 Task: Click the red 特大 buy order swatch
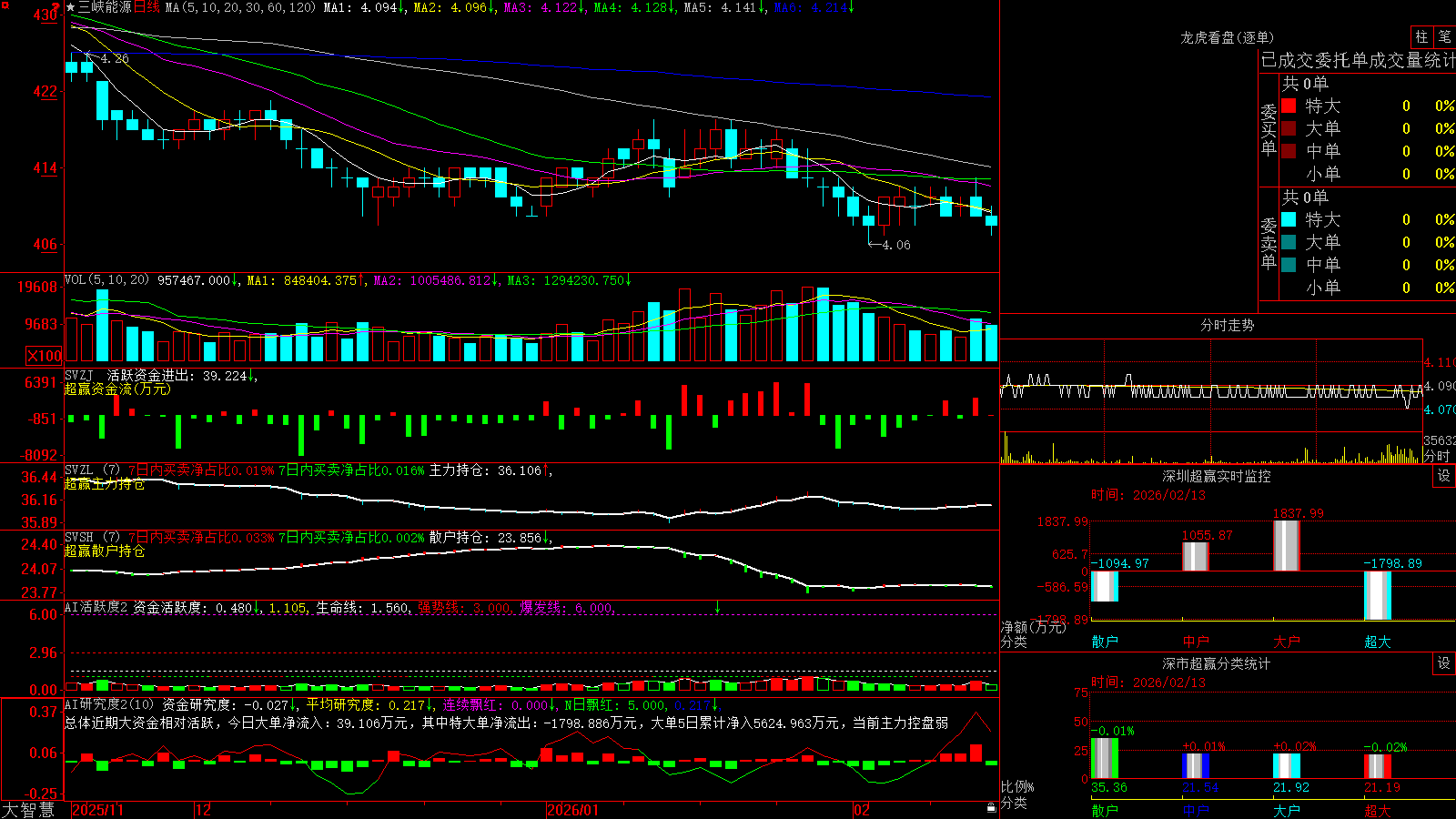1289,106
